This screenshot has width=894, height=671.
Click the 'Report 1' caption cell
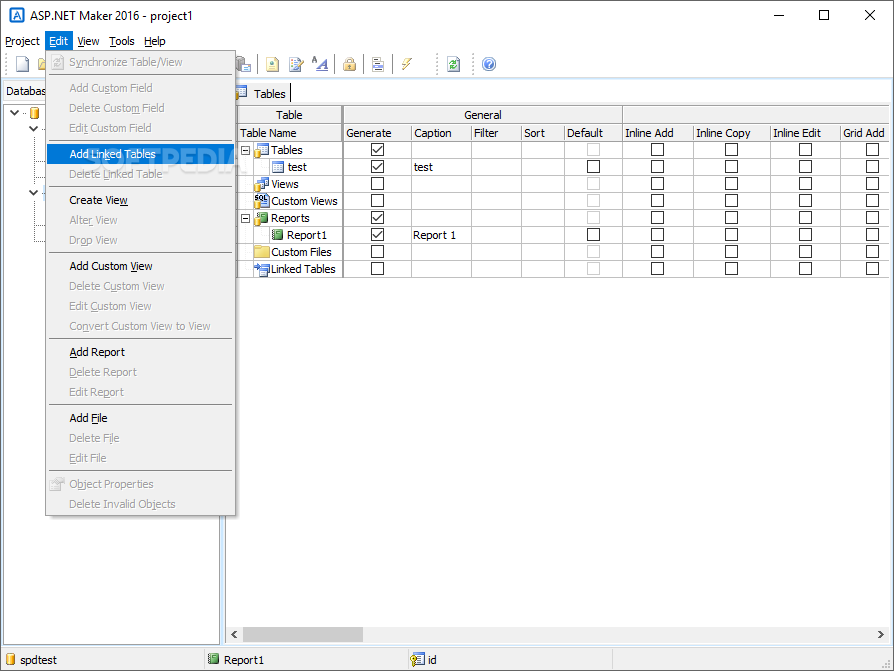point(441,235)
